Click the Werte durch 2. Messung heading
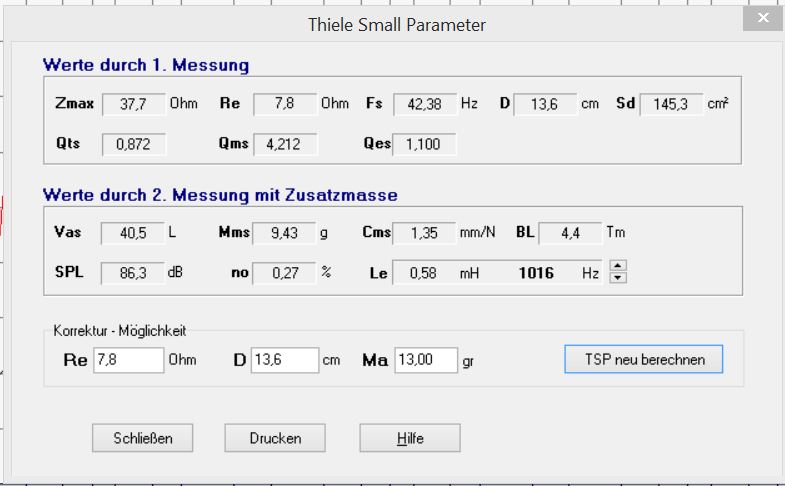Screen dimensions: 785x486 point(220,195)
